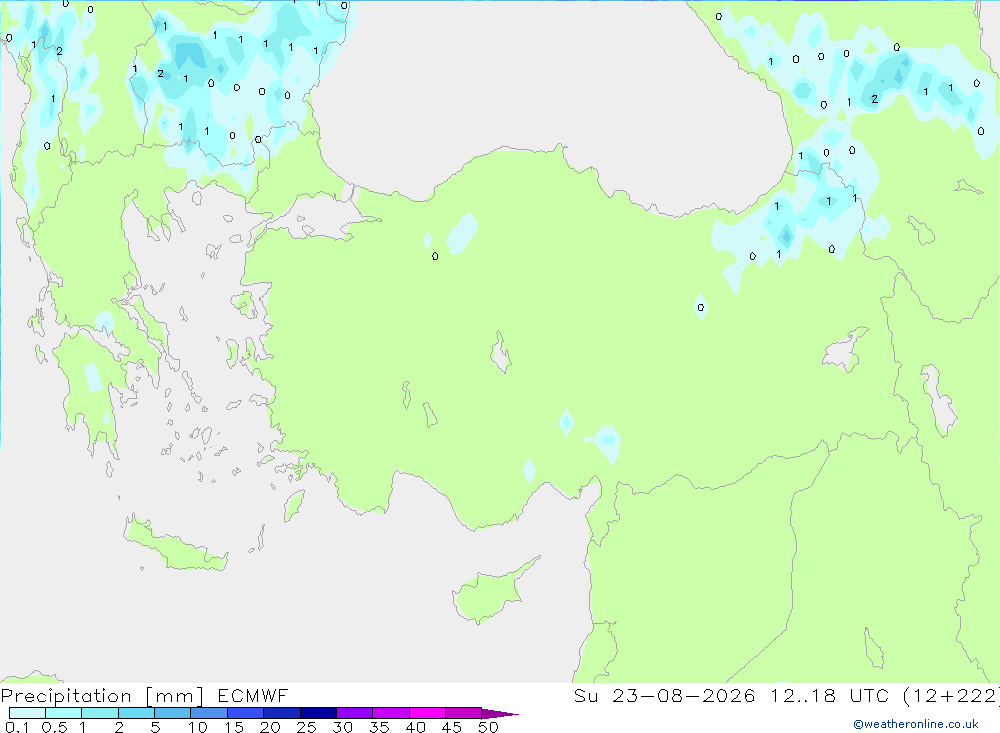Screen dimensions: 1000x733
Task: Click the '12..18 UTC' time text
Action: 830,695
